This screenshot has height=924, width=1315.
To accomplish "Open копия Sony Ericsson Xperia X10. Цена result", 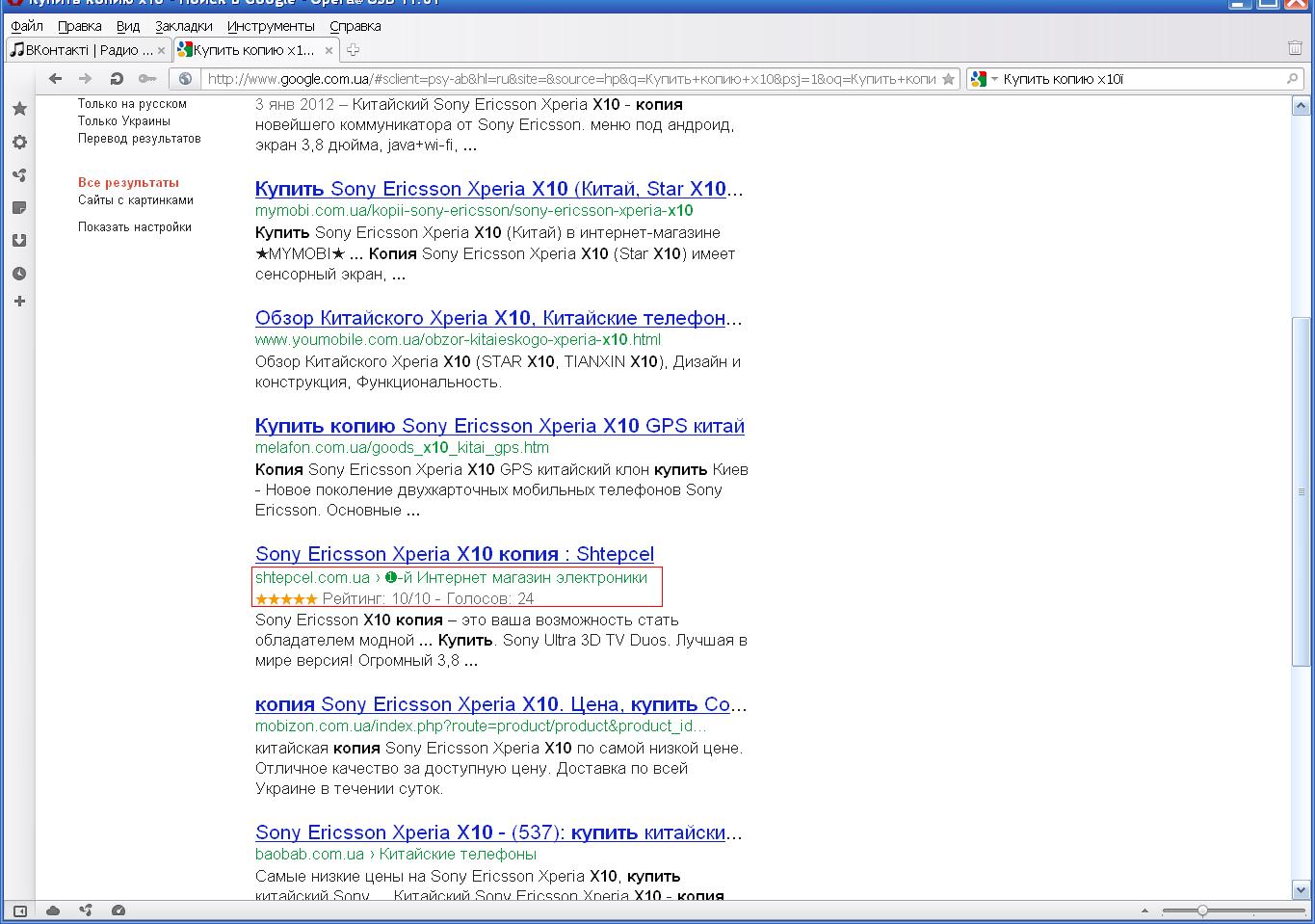I will click(x=501, y=704).
